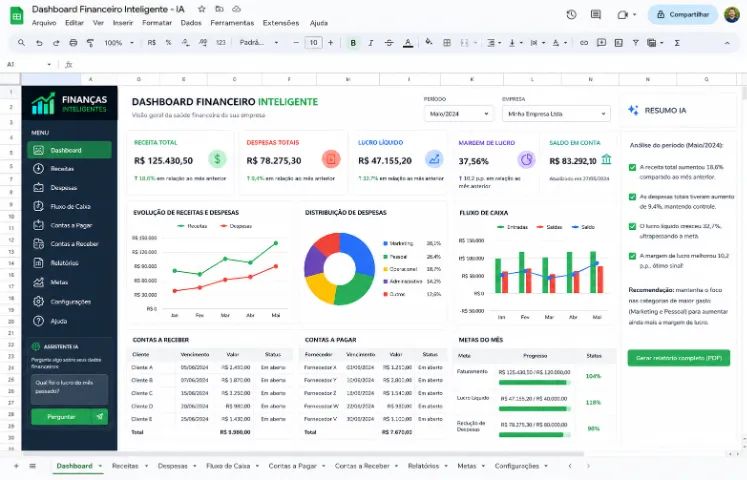Click the search menus magnifier icon
Screen dimensions: 747x480
point(21,43)
